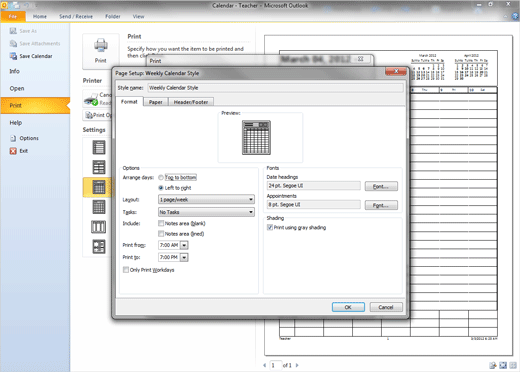This screenshot has width=520, height=372.
Task: Click Cancel in Page Setup dialog
Action: point(386,307)
